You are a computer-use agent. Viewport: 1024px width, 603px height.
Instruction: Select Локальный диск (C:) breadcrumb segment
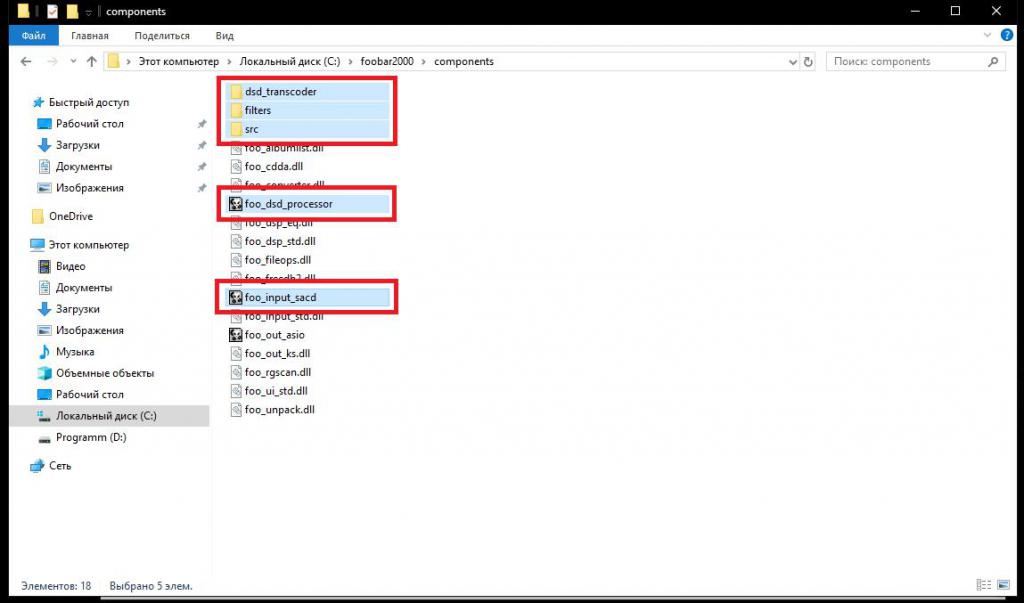click(290, 61)
